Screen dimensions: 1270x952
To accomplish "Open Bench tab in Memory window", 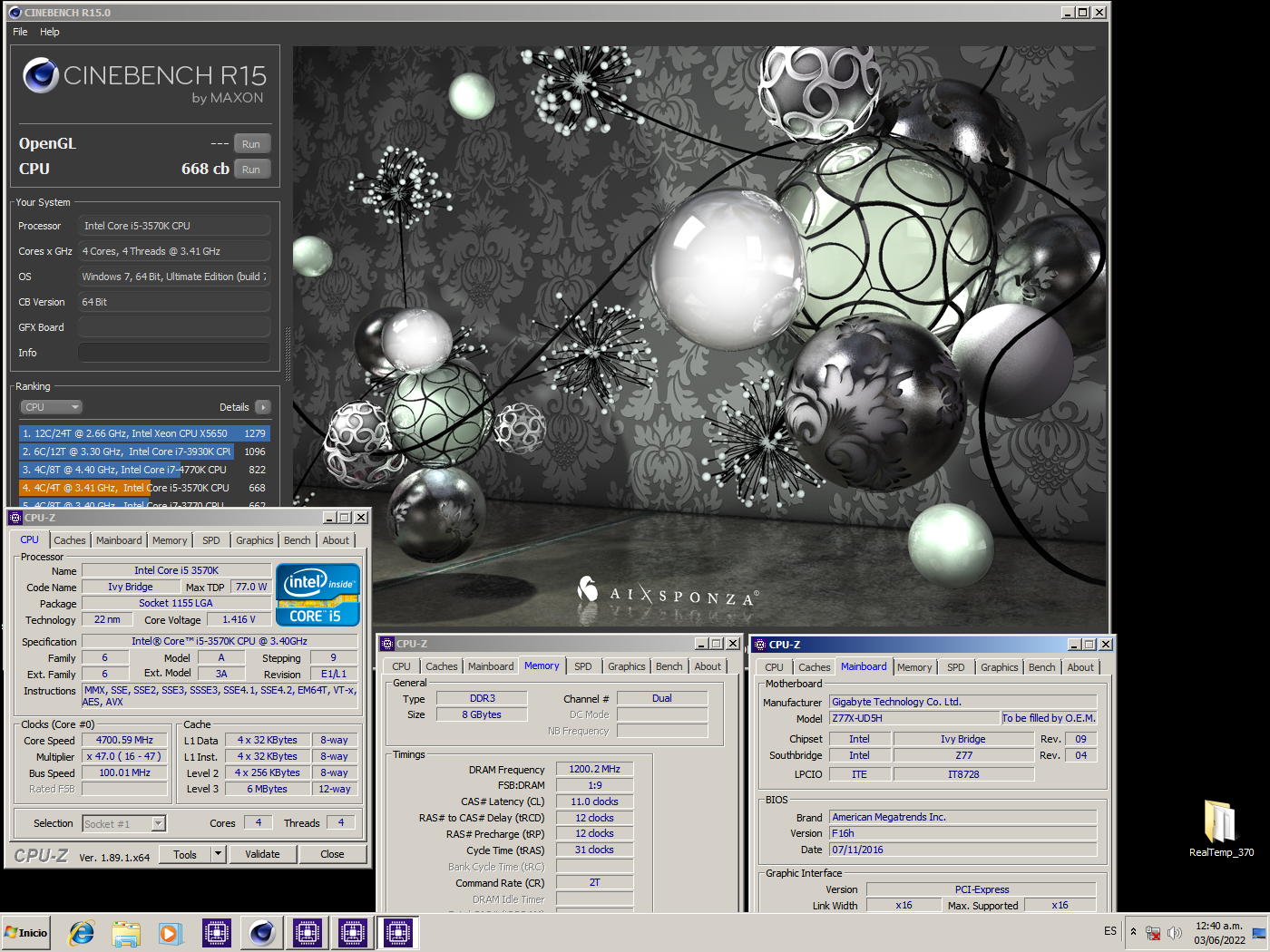I will 669,666.
